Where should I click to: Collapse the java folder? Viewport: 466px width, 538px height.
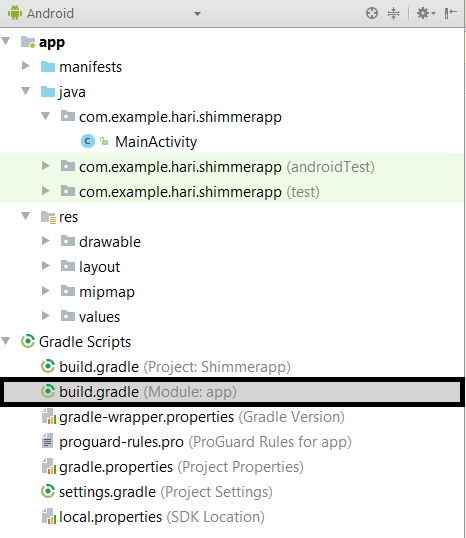coord(26,91)
